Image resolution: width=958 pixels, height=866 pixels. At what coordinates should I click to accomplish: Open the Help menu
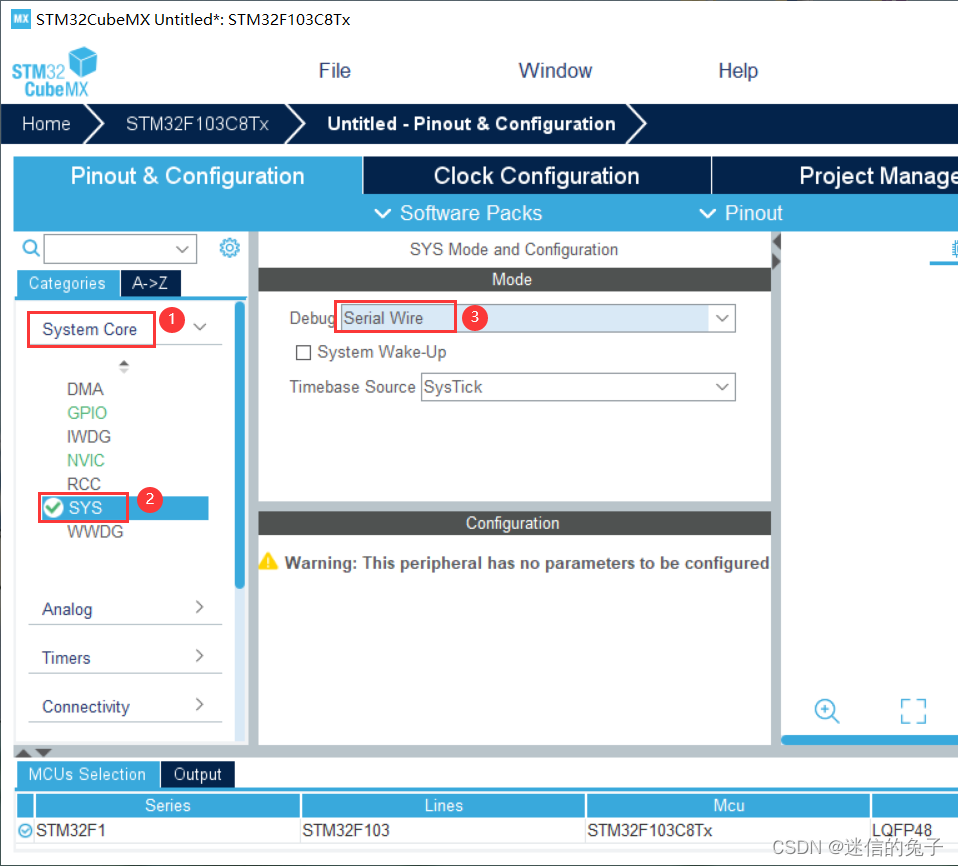coord(738,71)
